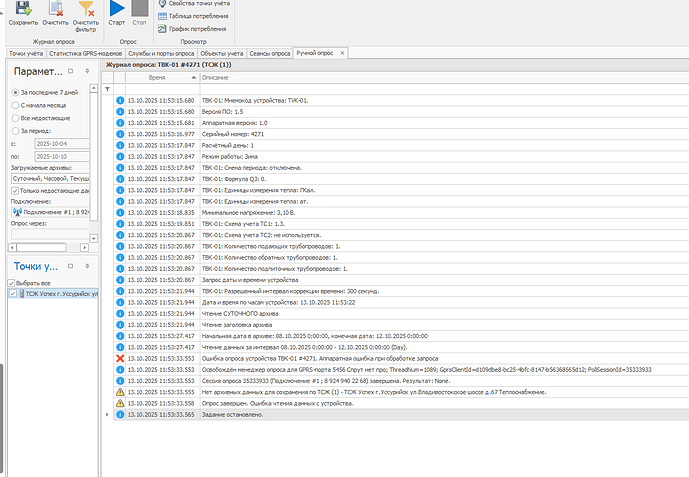This screenshot has height=477, width=689.
Task: Open the Подключение #1 dropdown
Action: [50, 212]
